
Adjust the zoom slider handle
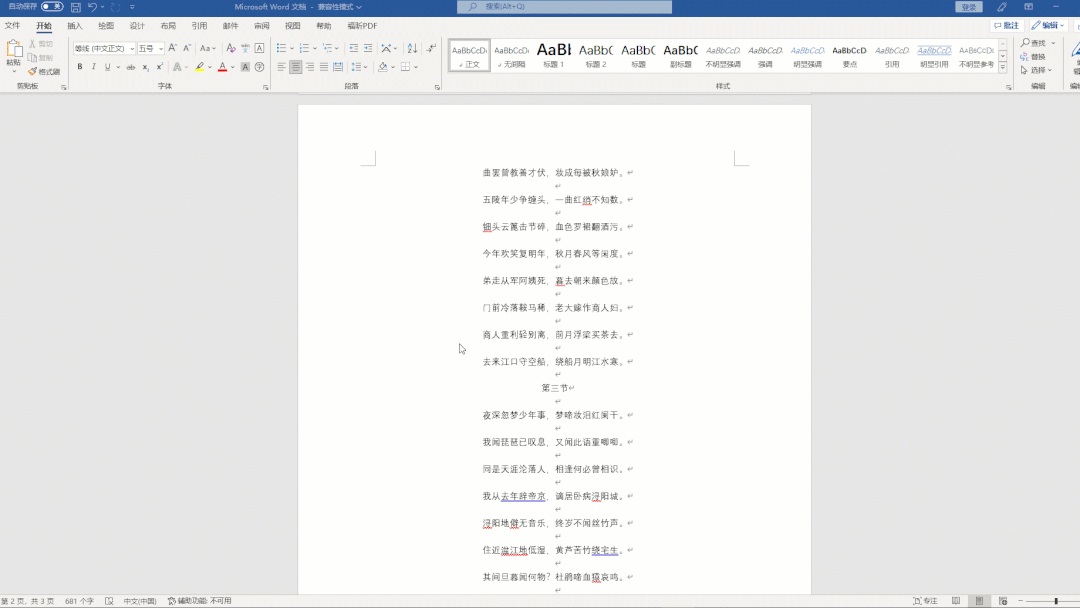click(x=1056, y=601)
